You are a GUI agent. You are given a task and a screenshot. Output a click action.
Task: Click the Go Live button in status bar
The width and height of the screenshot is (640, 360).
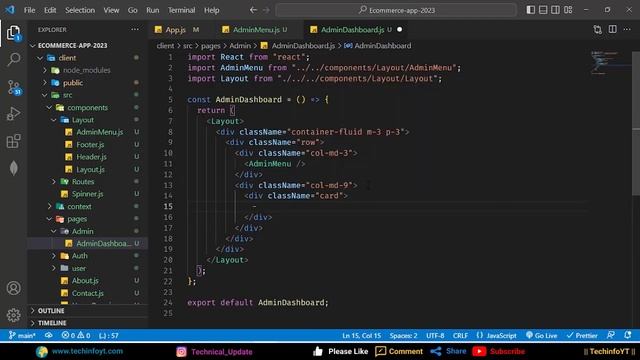(x=541, y=336)
